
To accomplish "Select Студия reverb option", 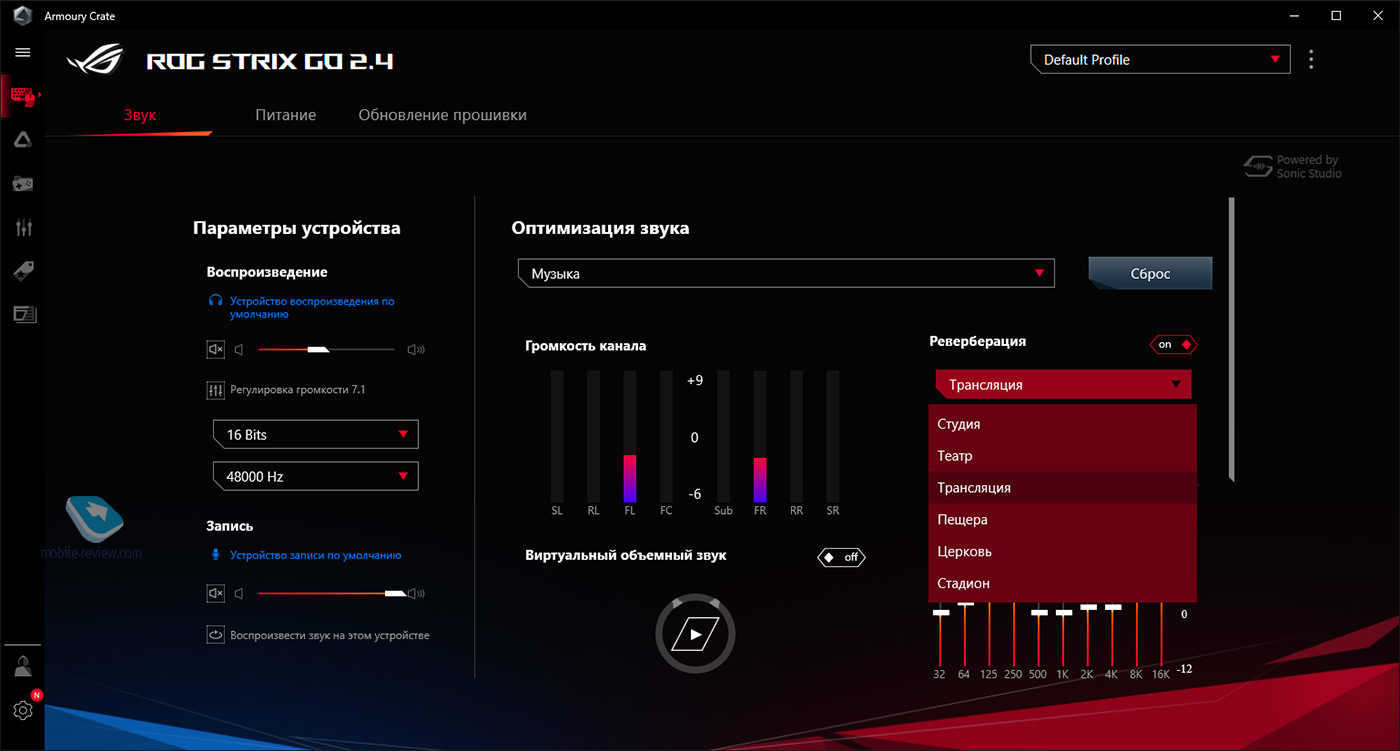I will pyautogui.click(x=1062, y=424).
